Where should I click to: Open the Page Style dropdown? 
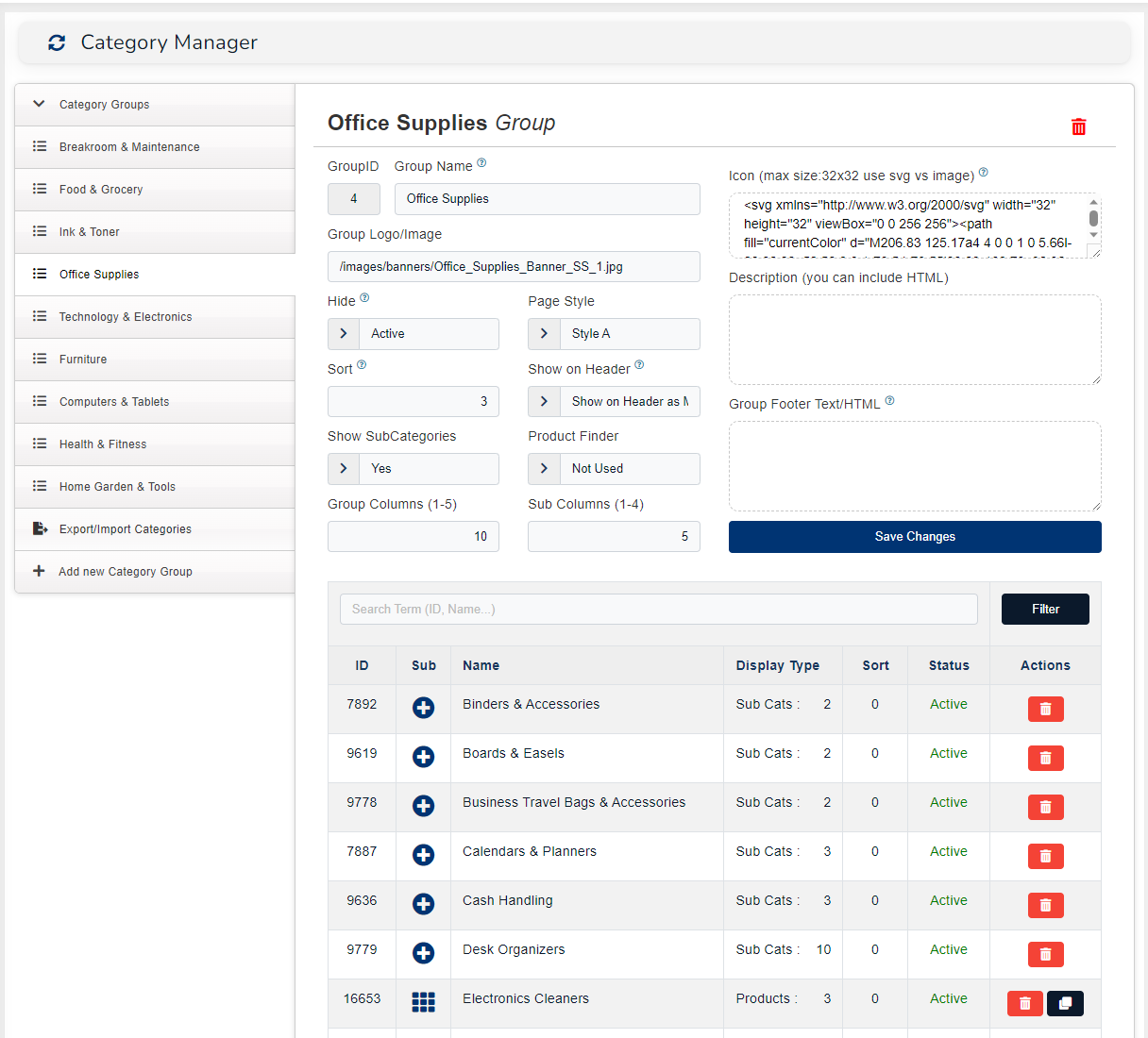[x=614, y=334]
